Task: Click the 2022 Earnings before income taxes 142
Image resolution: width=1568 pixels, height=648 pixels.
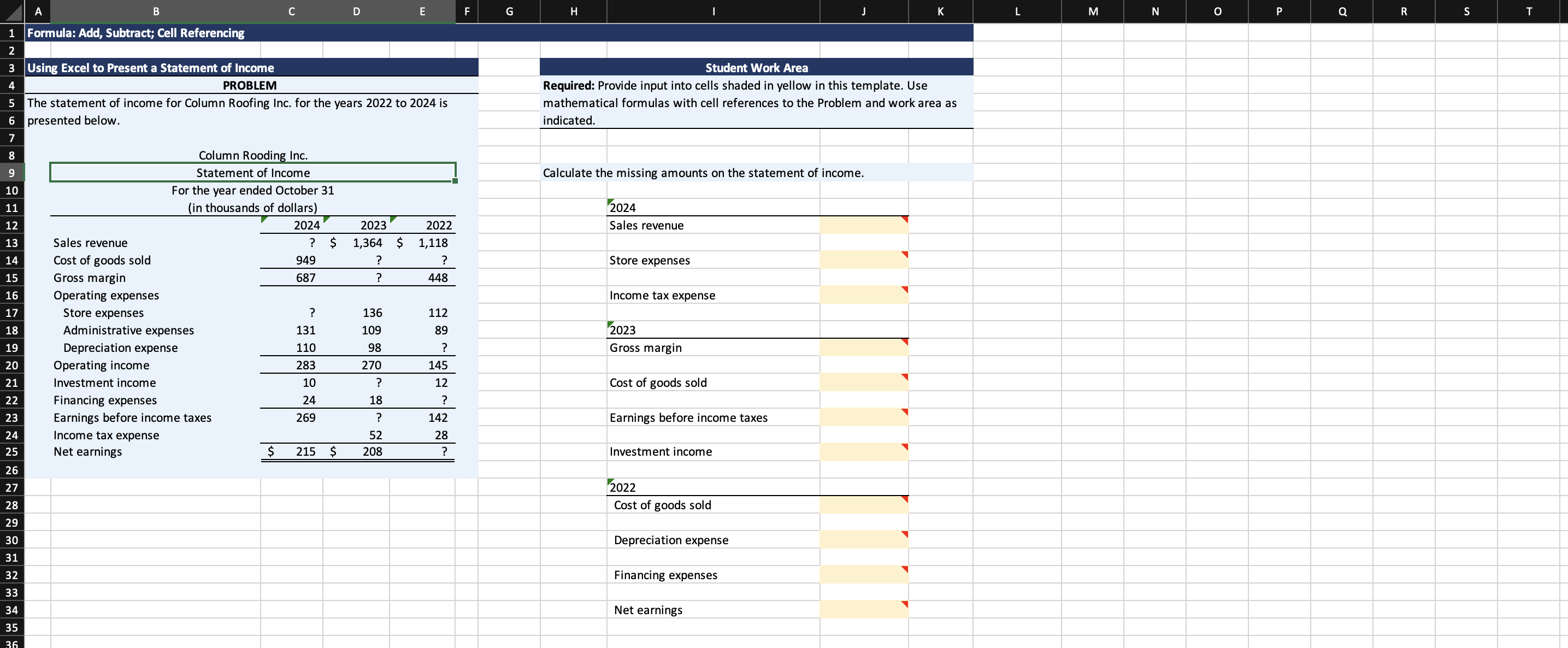Action: (x=437, y=417)
